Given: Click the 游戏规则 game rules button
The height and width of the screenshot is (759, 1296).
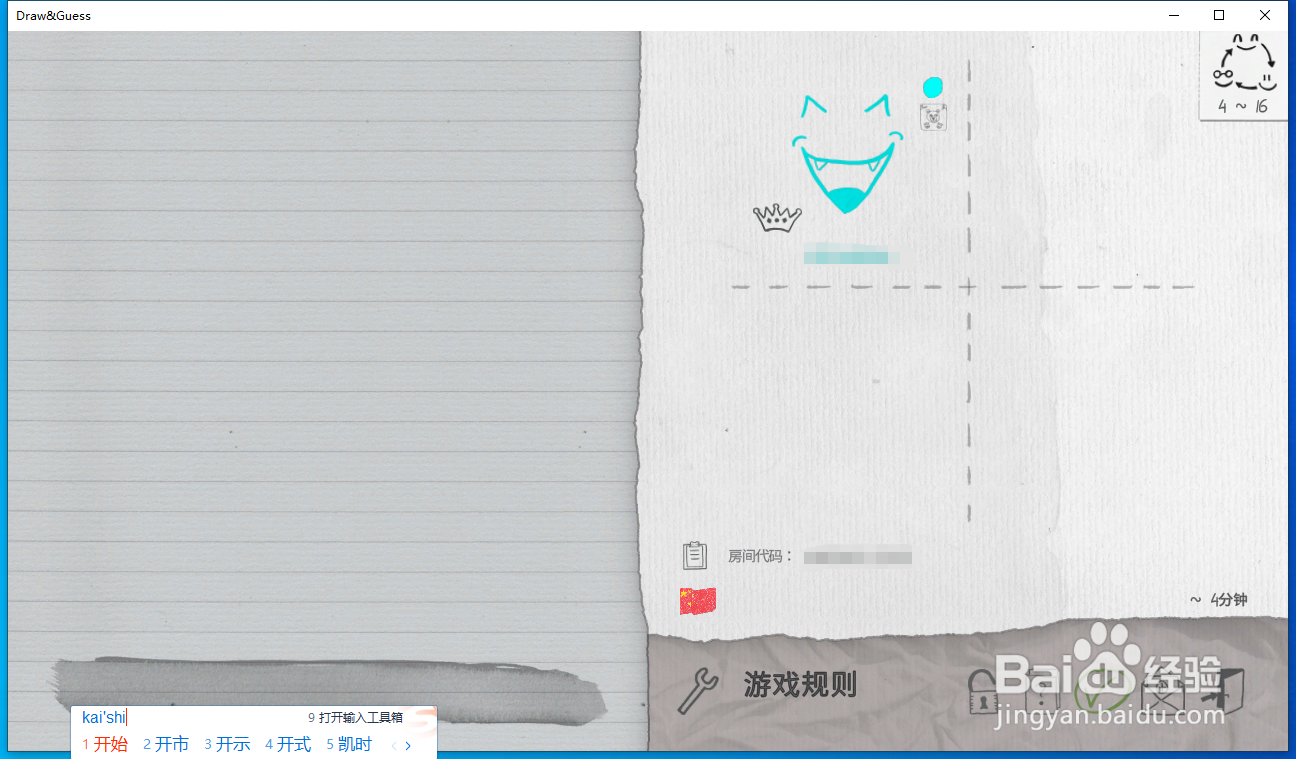Looking at the screenshot, I should [x=800, y=685].
